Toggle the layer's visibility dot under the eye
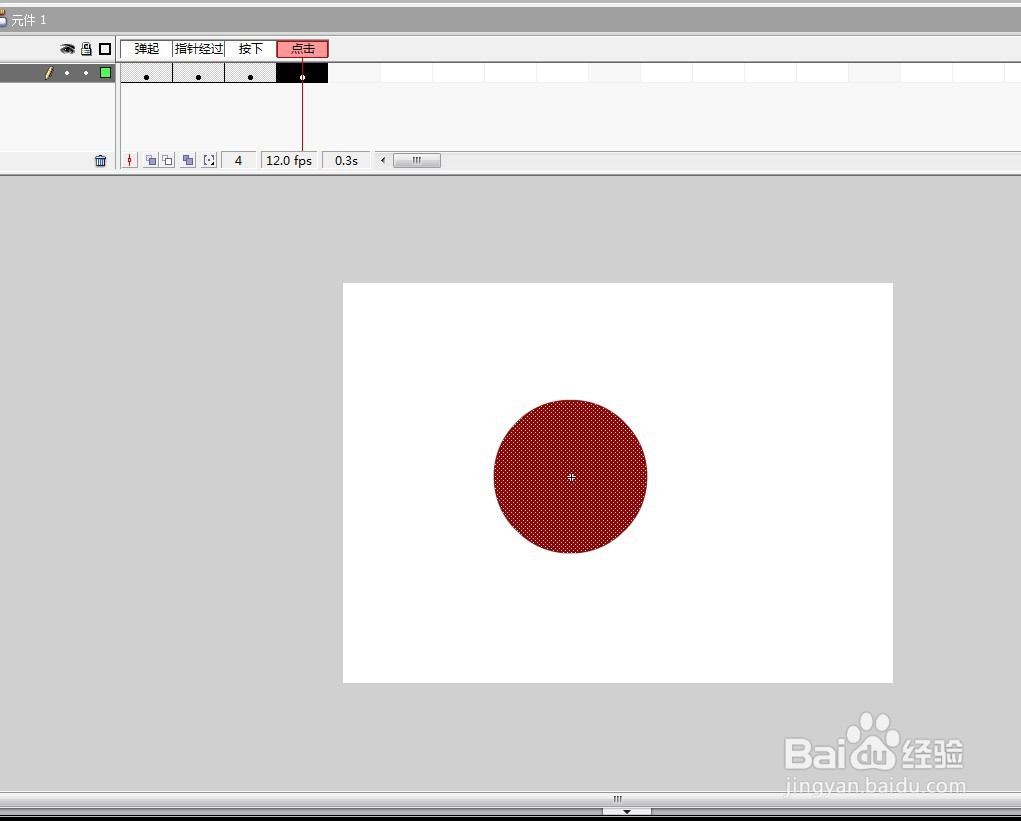 (x=67, y=73)
